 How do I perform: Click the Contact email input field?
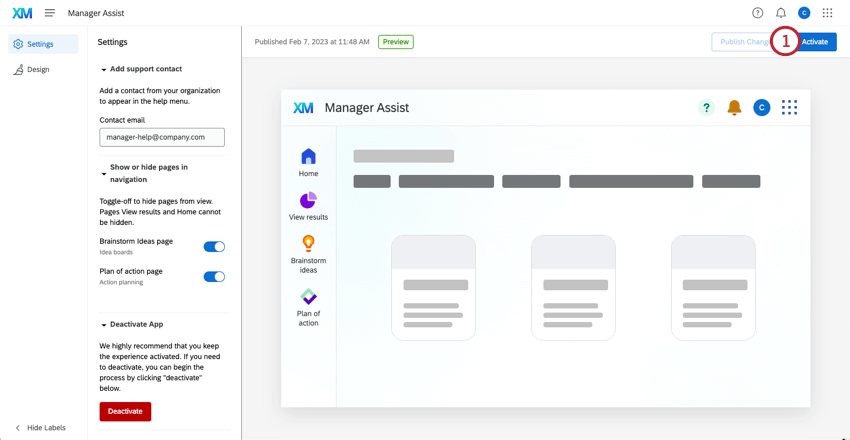(x=162, y=138)
